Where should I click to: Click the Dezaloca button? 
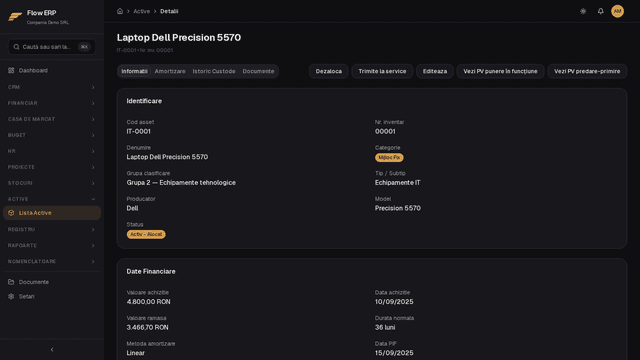click(329, 71)
